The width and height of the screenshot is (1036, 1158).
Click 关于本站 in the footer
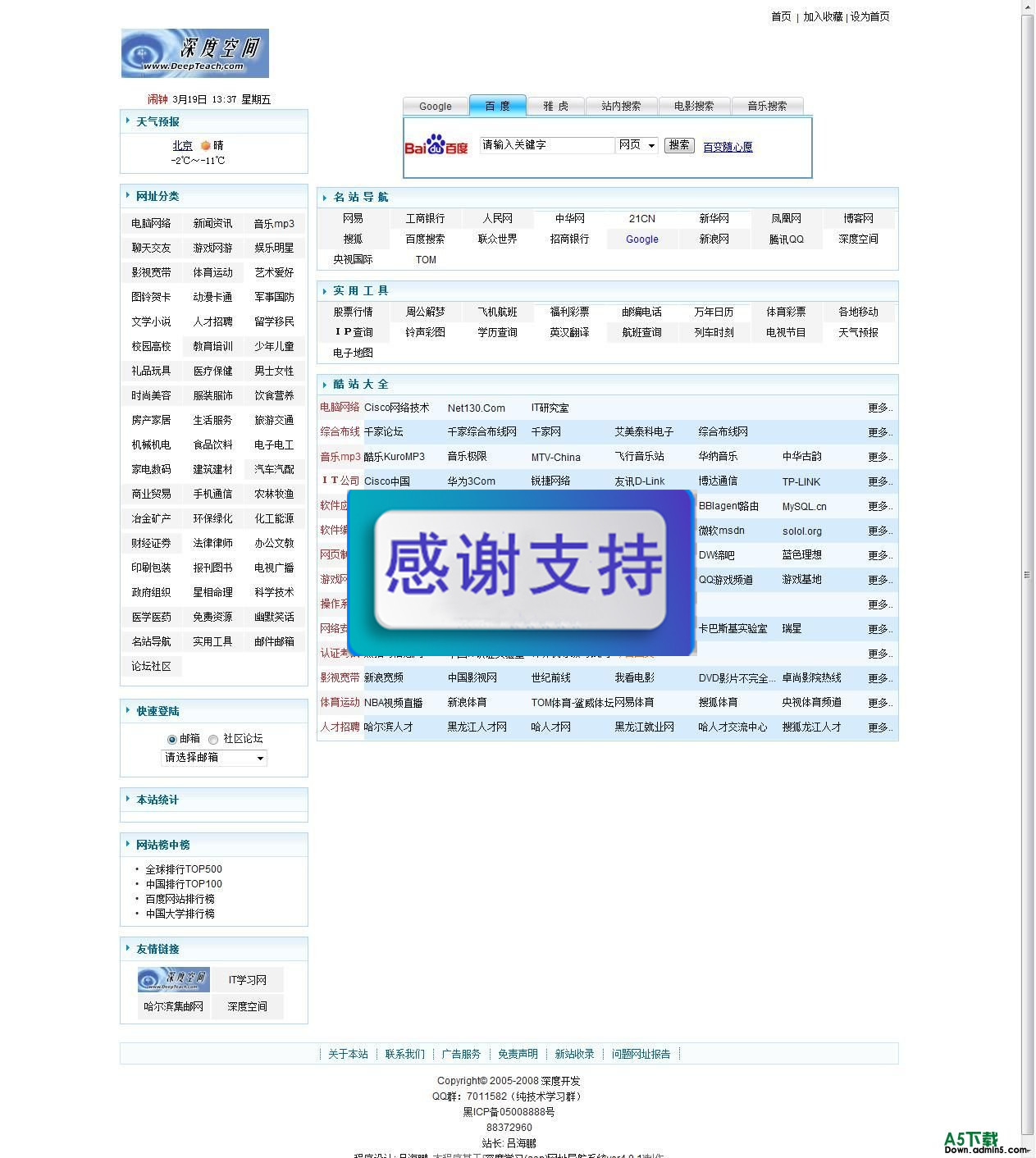[x=348, y=1054]
